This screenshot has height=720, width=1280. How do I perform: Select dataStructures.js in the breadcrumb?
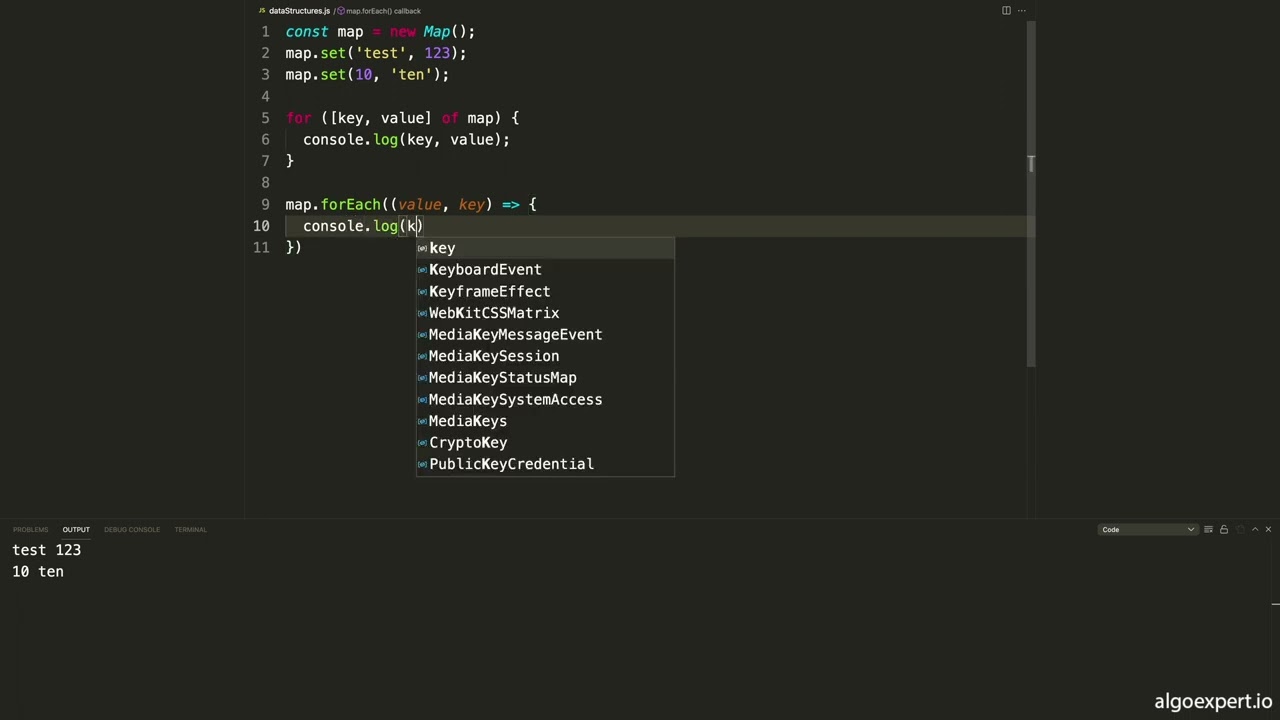tap(299, 11)
